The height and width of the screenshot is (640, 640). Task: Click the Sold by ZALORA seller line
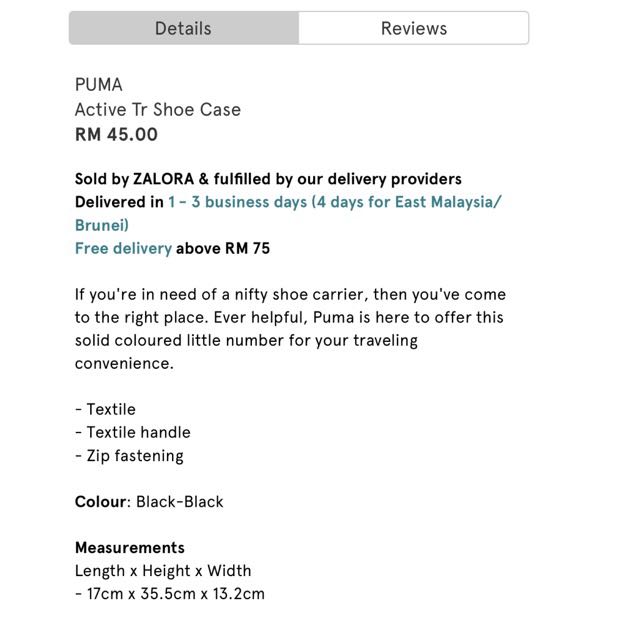[268, 179]
